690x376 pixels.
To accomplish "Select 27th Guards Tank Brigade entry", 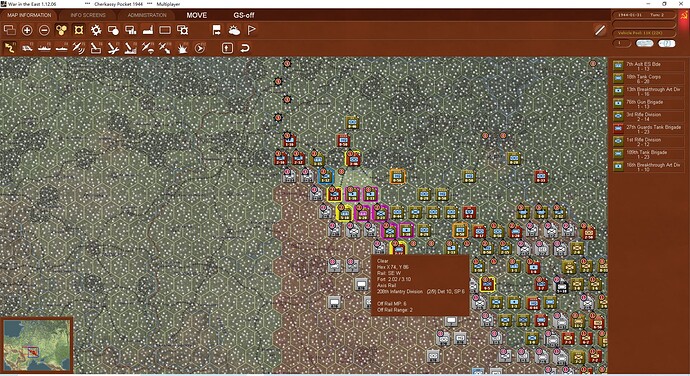I will (647, 129).
